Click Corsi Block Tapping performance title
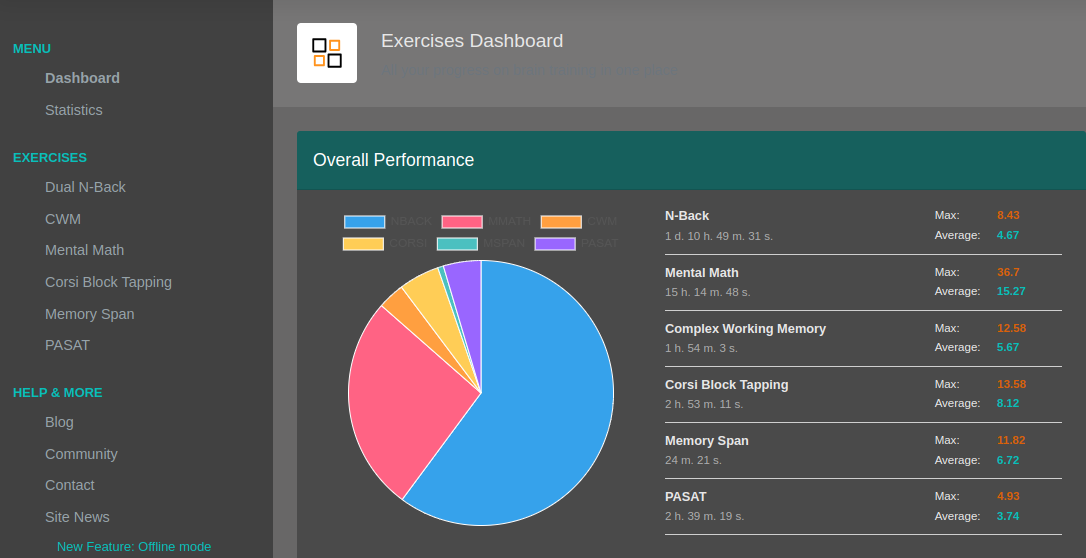The width and height of the screenshot is (1086, 558). point(727,384)
